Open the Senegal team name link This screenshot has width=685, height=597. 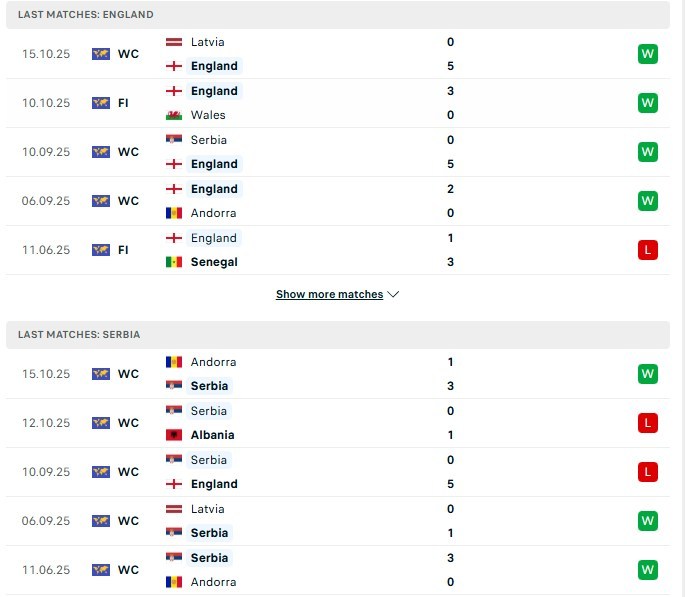pyautogui.click(x=216, y=262)
